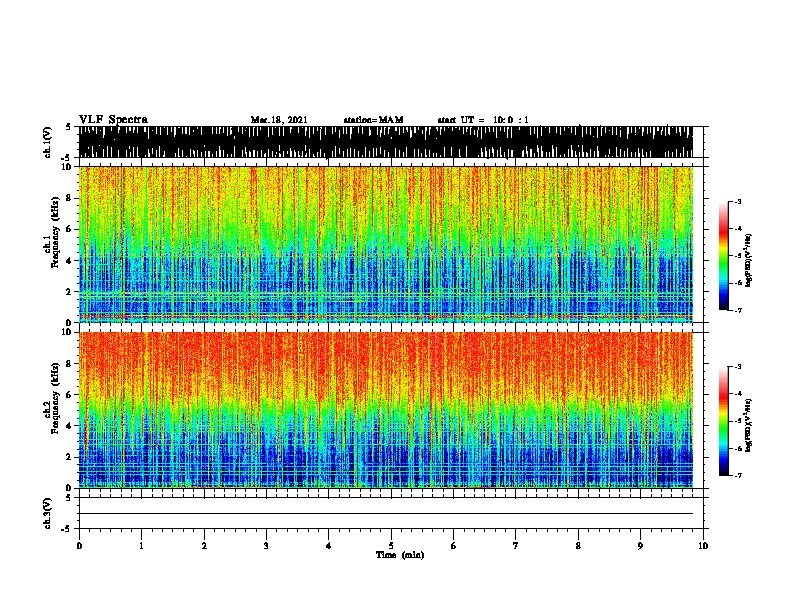
Task: Click the "-5" tick on ch.3(V) axis
Action: coord(66,529)
